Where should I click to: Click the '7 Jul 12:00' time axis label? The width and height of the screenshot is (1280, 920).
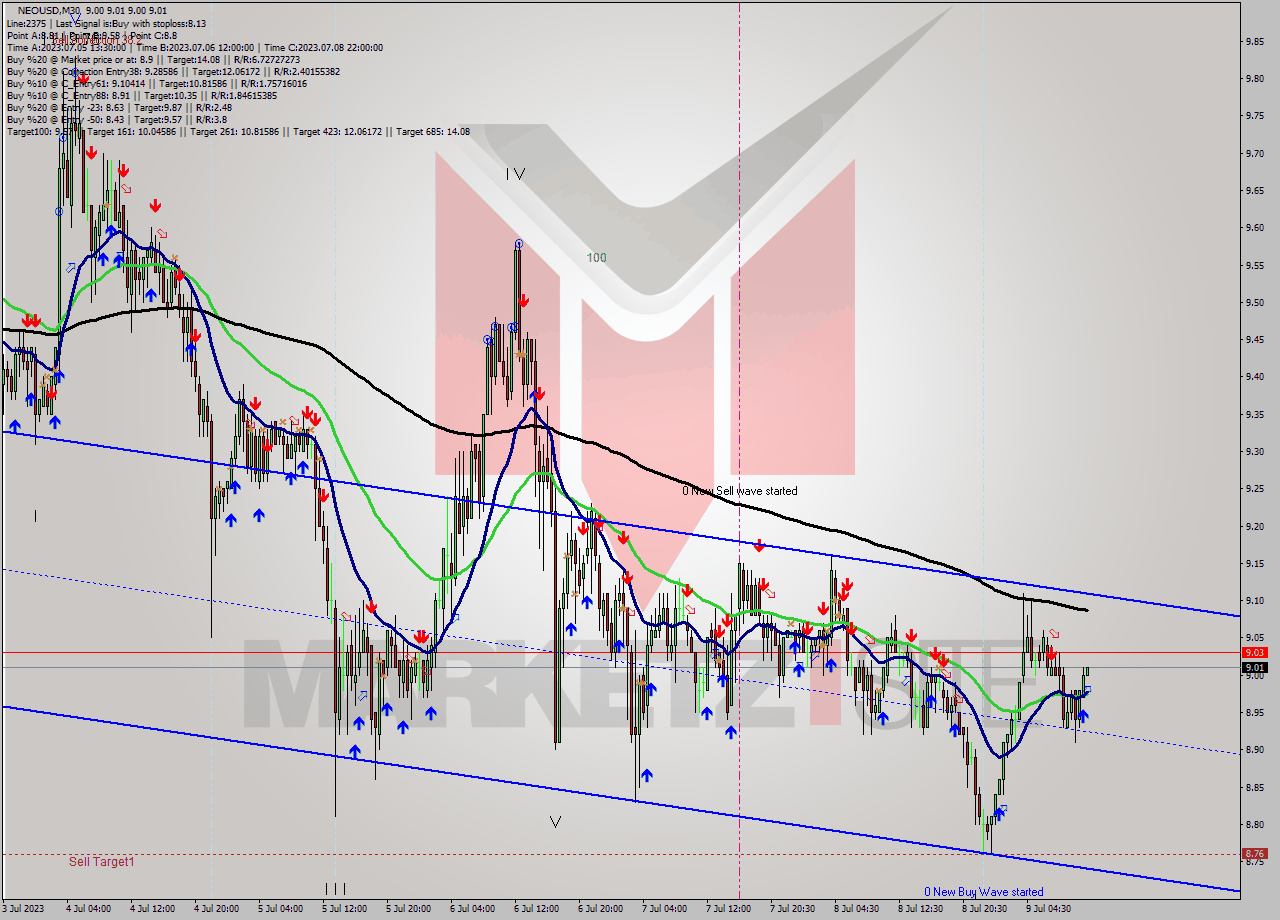coord(730,909)
